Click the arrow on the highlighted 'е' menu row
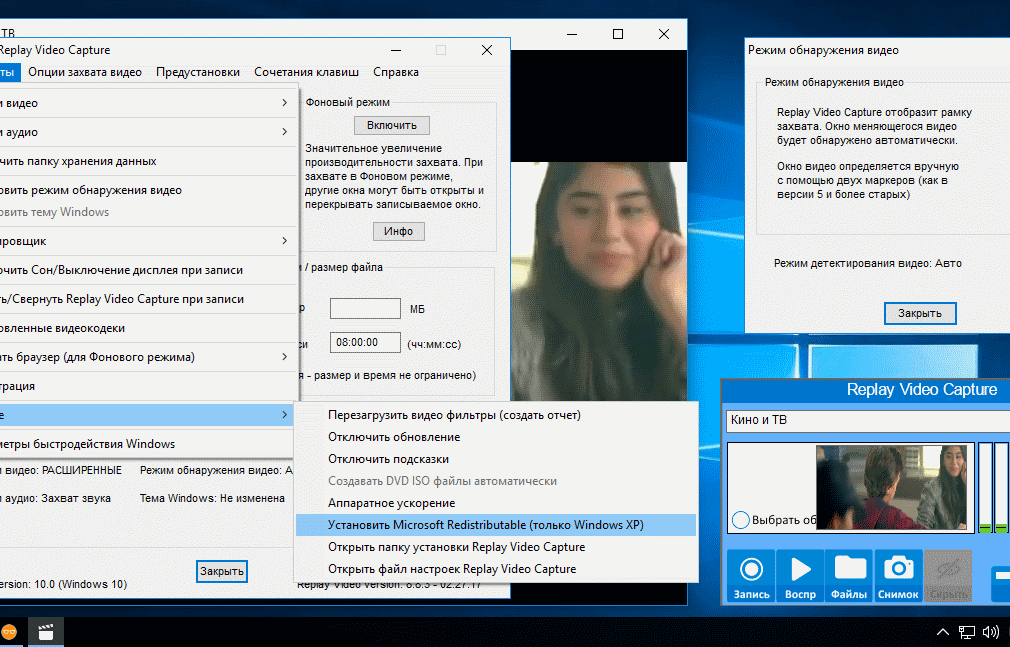 coord(284,415)
